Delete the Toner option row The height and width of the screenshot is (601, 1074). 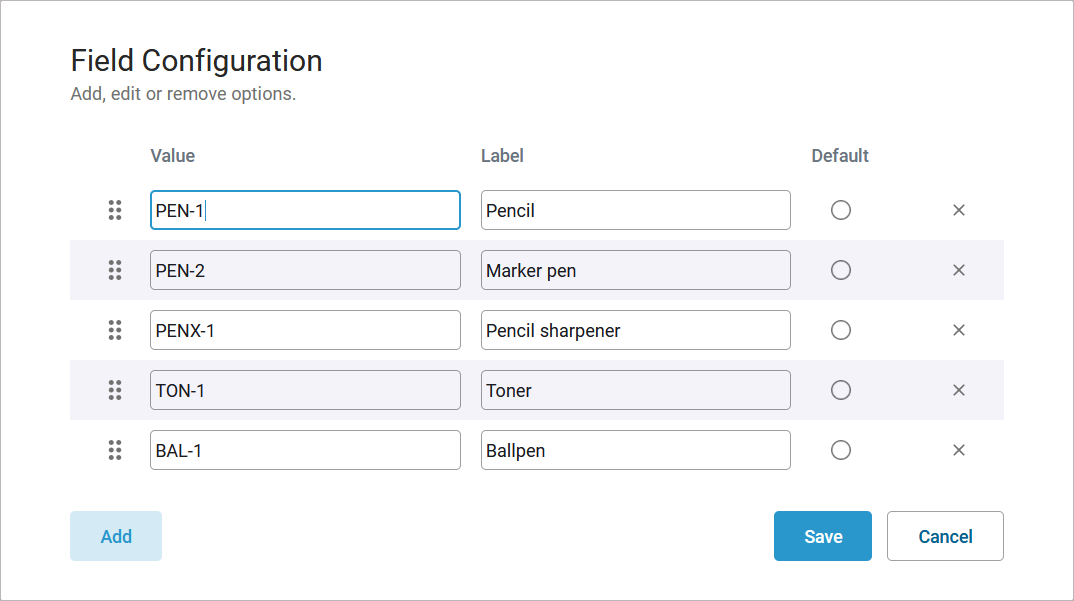(x=958, y=390)
